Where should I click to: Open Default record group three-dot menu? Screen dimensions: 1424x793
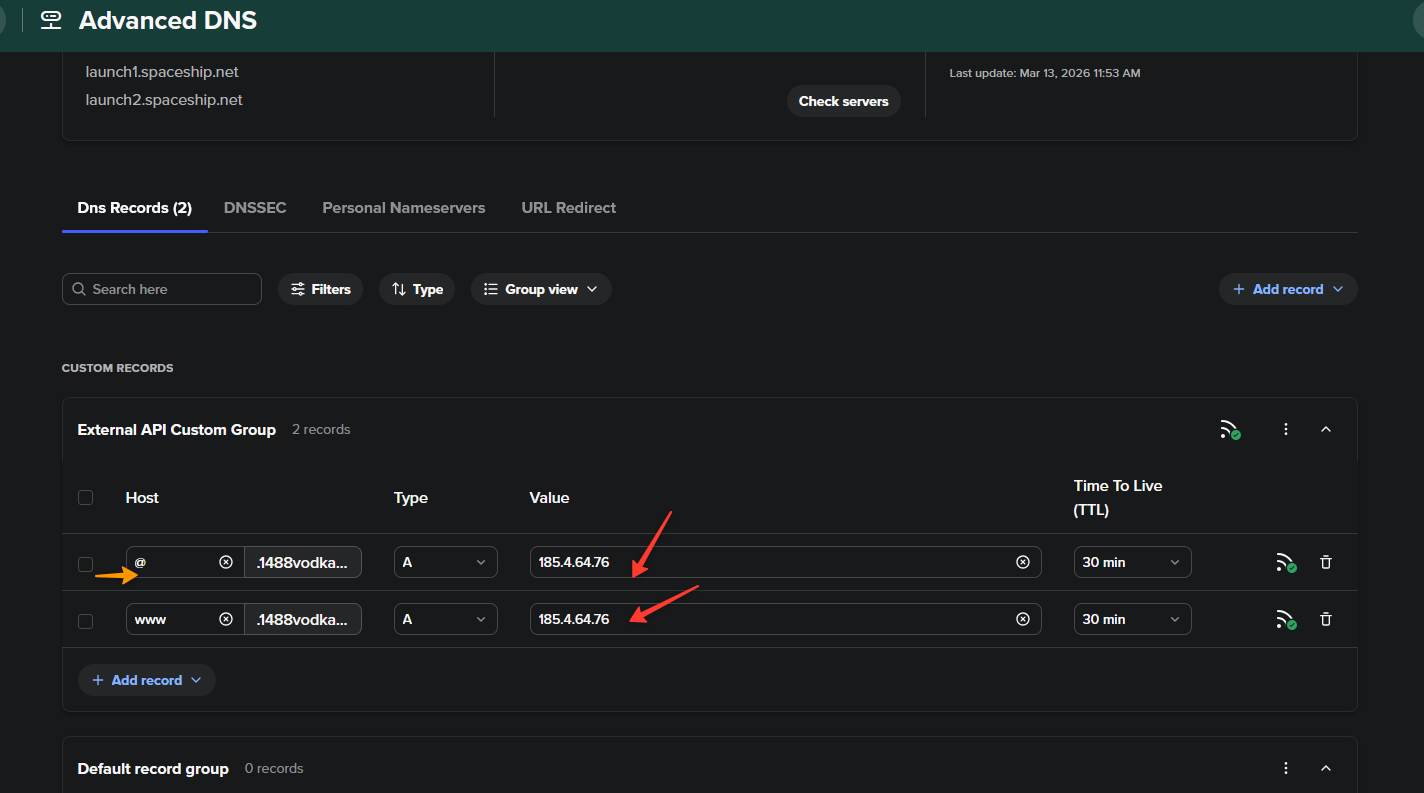(x=1286, y=769)
